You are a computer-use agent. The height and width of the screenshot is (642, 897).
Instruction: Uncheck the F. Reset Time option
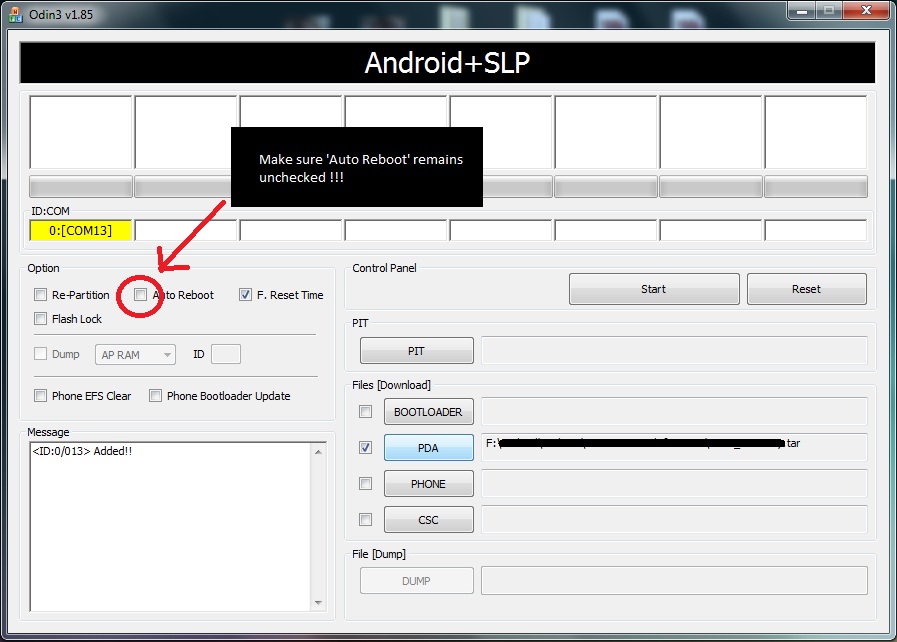245,295
